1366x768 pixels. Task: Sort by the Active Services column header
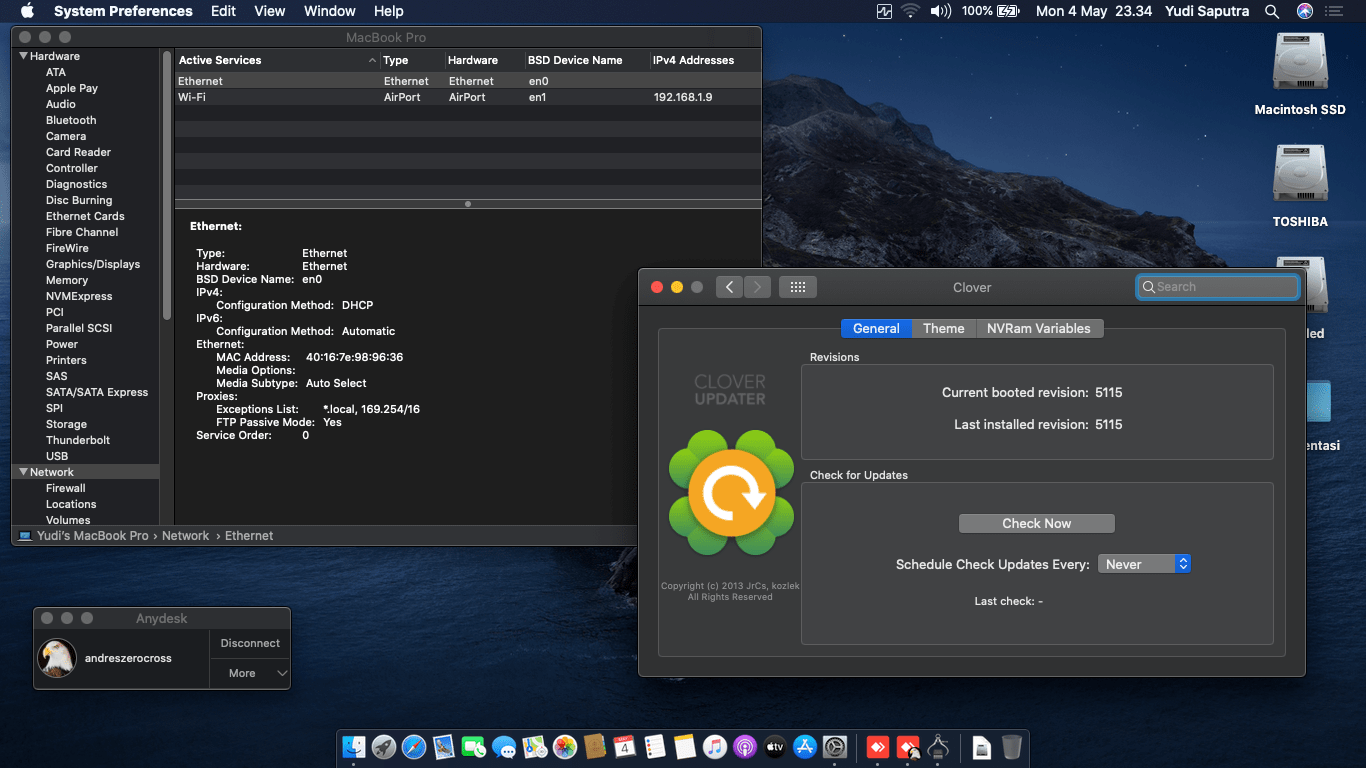[277, 60]
